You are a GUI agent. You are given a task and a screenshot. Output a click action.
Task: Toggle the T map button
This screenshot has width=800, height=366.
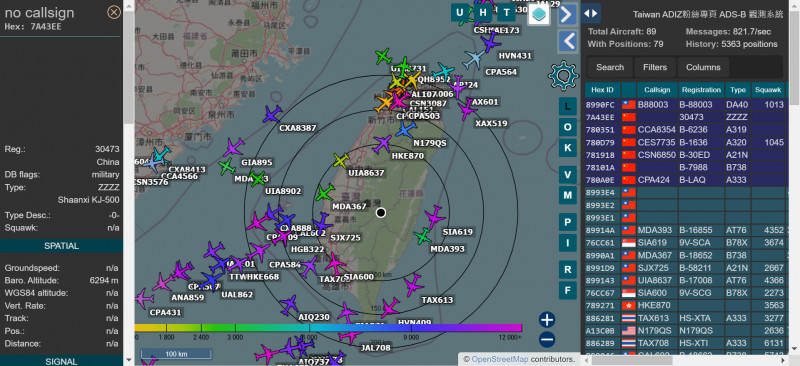(x=506, y=13)
